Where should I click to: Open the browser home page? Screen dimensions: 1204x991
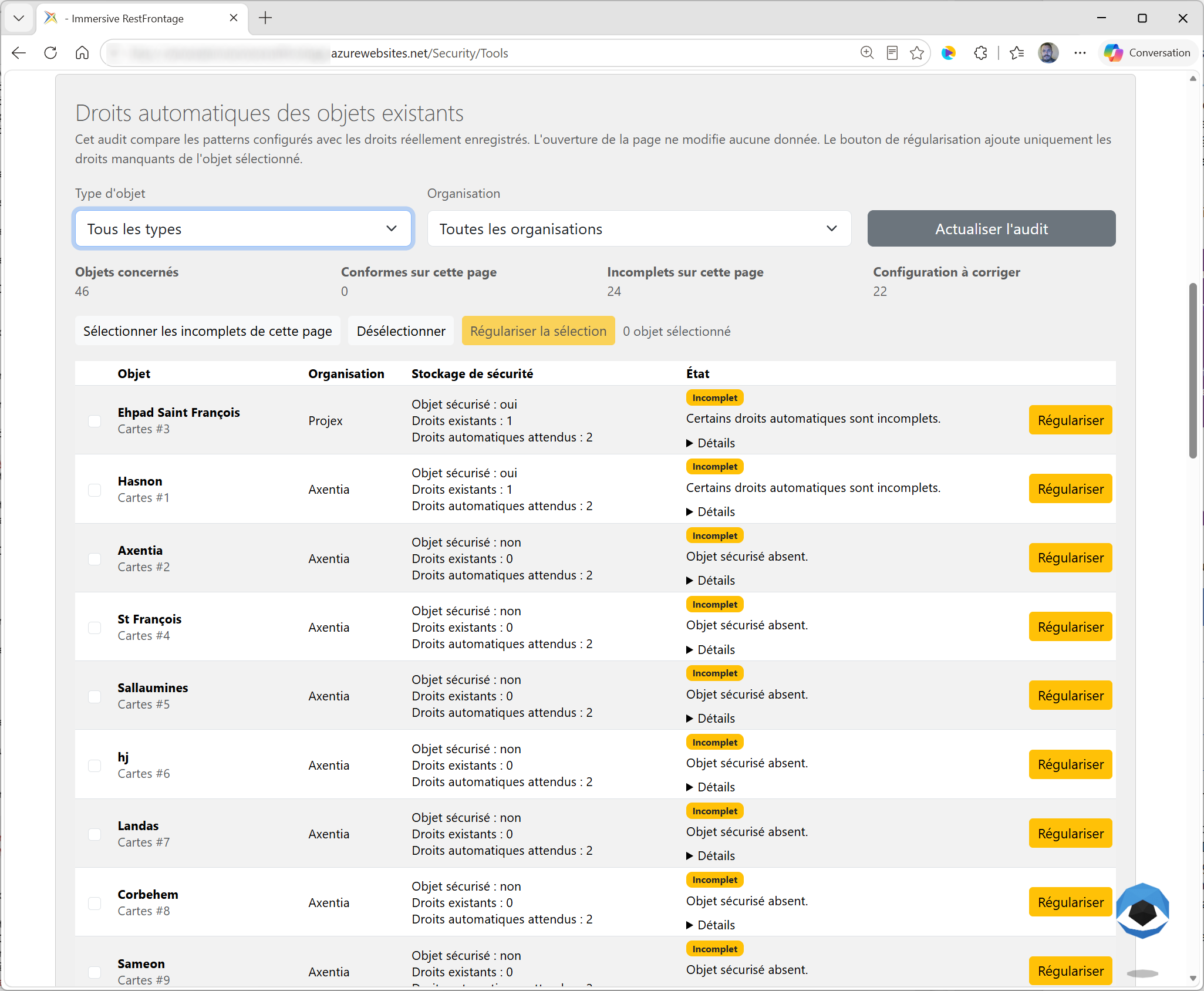[x=82, y=53]
